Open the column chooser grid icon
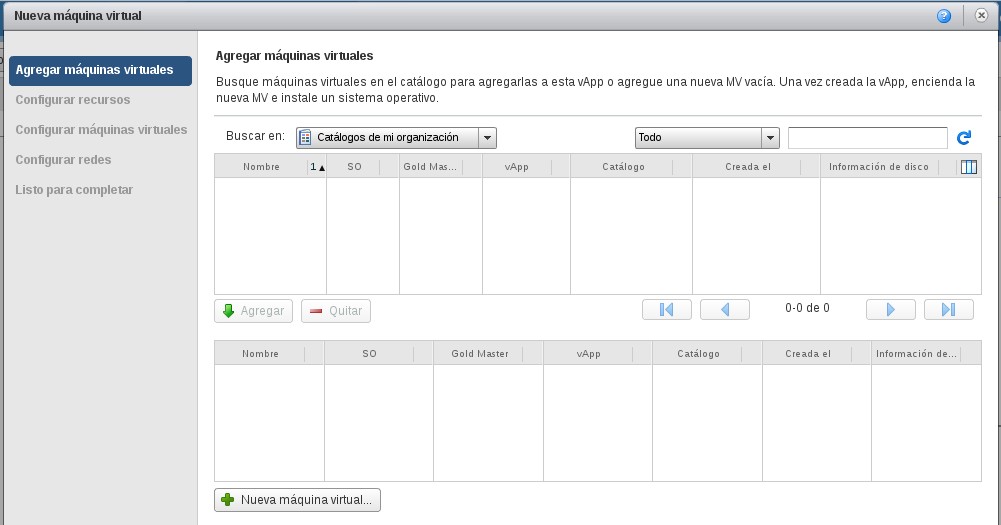 tap(968, 167)
